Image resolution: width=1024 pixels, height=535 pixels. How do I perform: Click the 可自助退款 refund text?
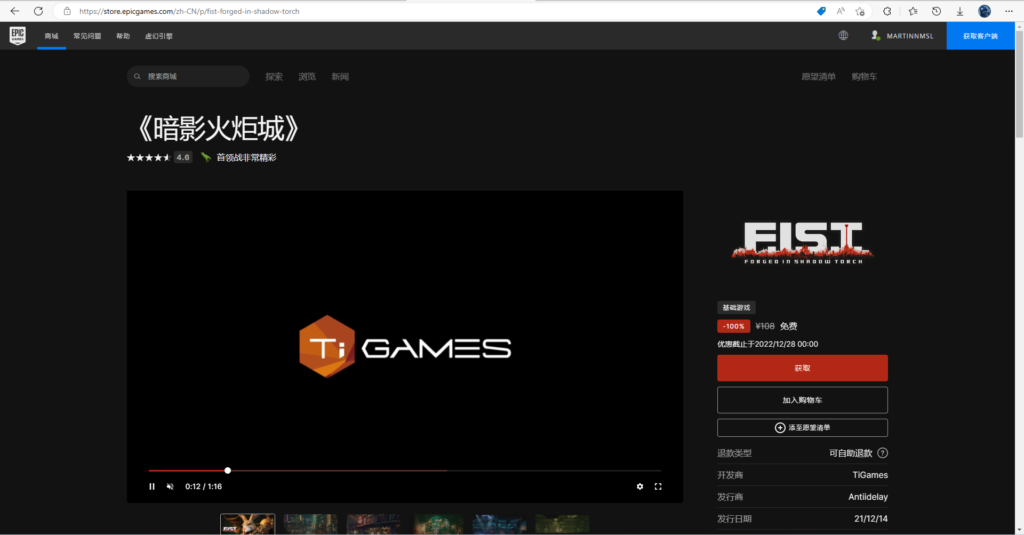coord(850,453)
